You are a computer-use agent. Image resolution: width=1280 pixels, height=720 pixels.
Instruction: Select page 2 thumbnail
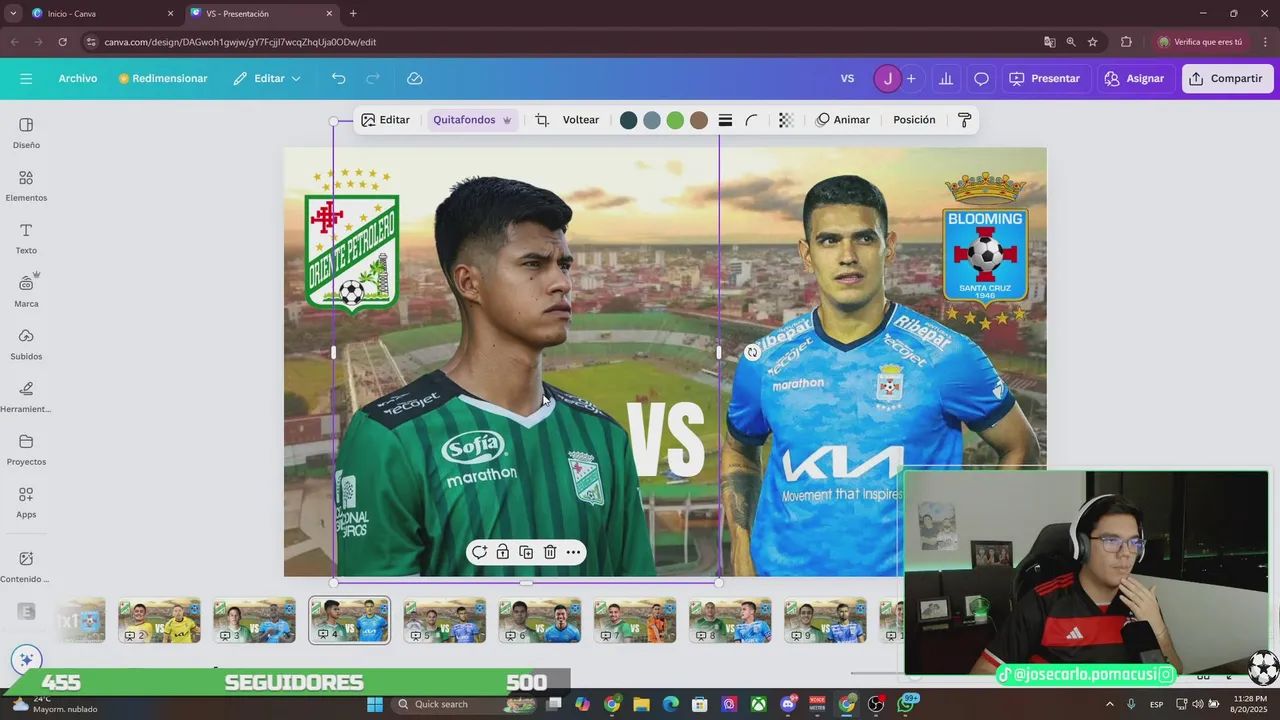point(160,621)
